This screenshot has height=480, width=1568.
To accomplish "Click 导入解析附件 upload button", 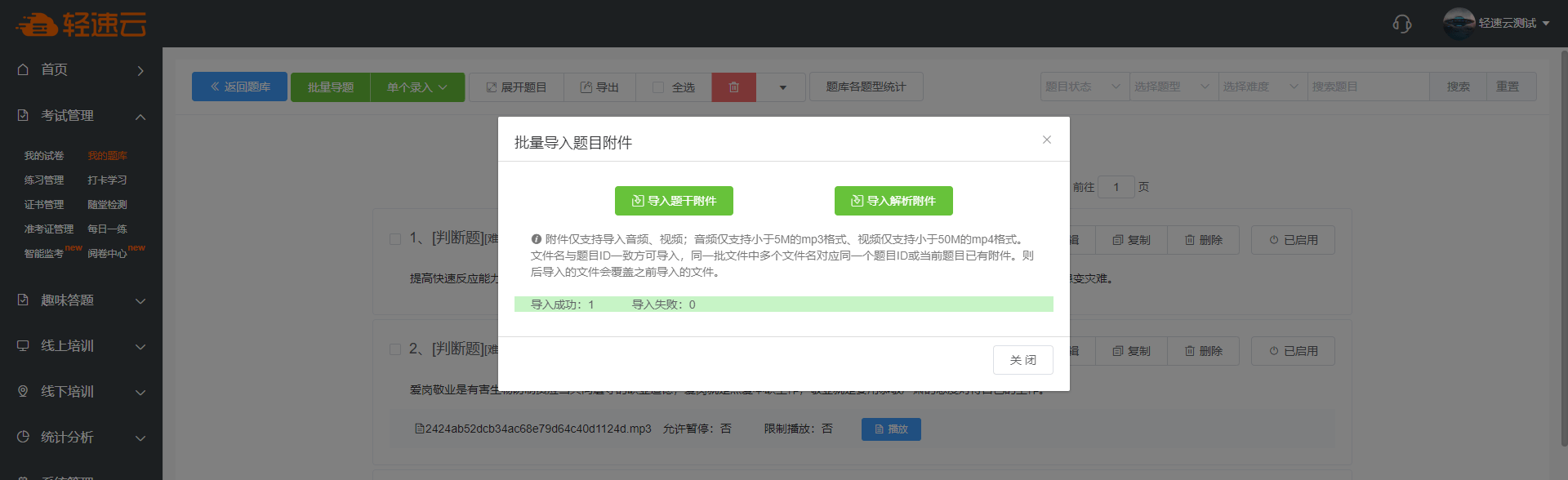I will [x=893, y=201].
